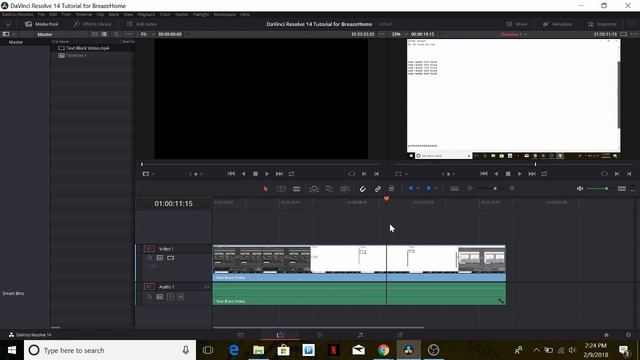Click the timeline zoom-out minus icon

pyautogui.click(x=470, y=188)
